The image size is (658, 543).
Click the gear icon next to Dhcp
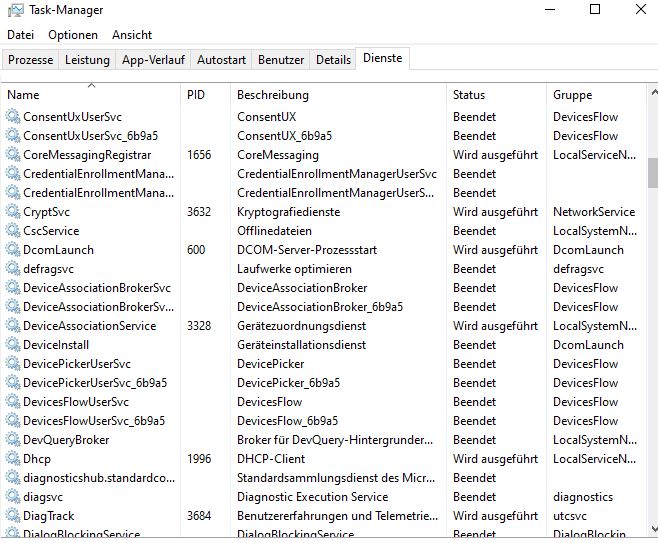click(13, 459)
